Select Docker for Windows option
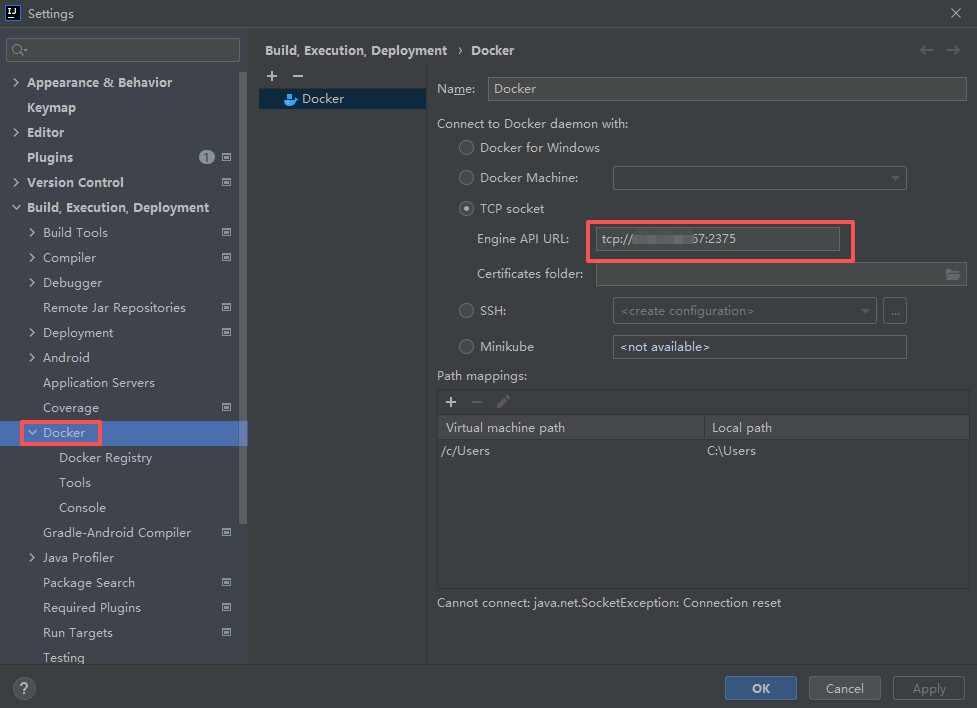This screenshot has height=708, width=977. tap(466, 148)
